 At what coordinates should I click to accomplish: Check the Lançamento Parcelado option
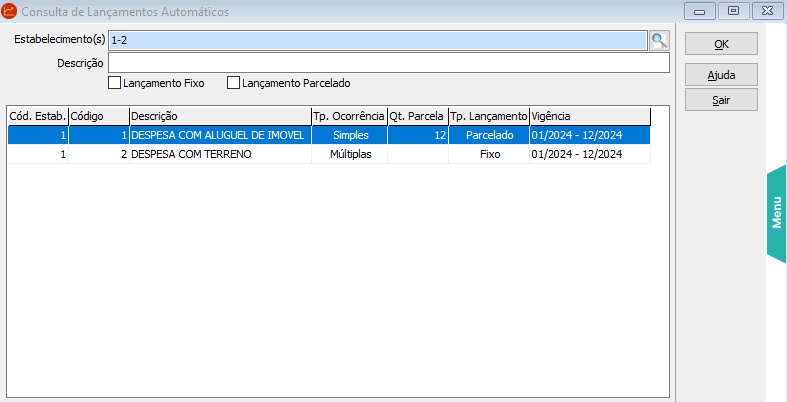tap(234, 83)
